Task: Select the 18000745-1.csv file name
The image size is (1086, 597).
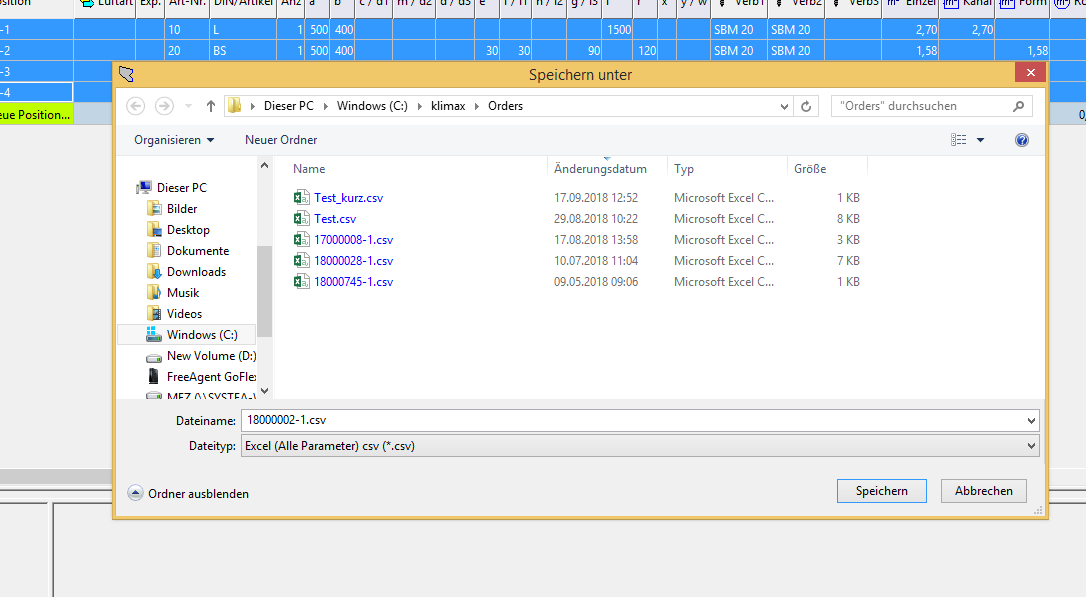Action: tap(353, 282)
